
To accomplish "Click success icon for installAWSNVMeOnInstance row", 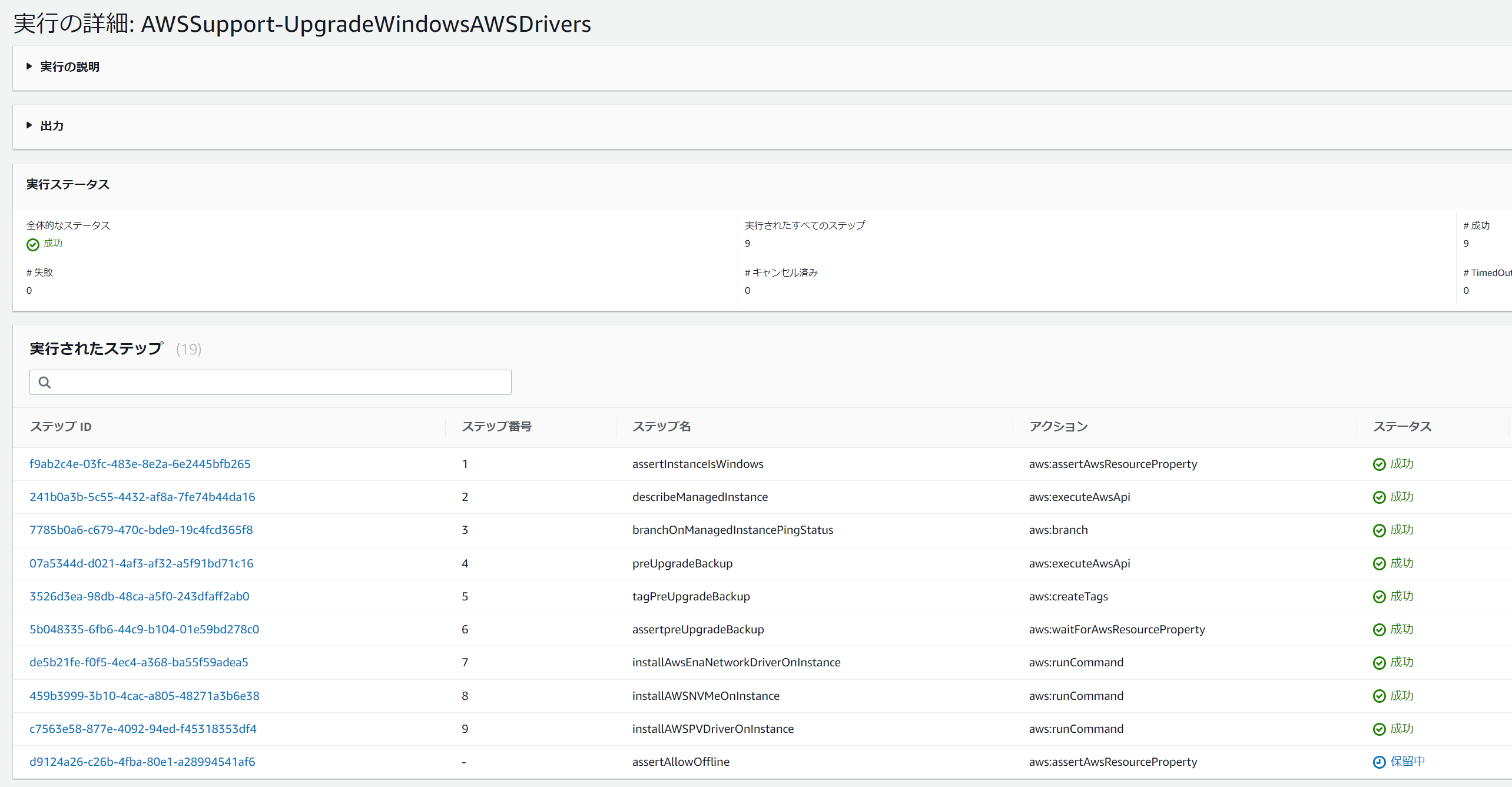I will tap(1379, 696).
